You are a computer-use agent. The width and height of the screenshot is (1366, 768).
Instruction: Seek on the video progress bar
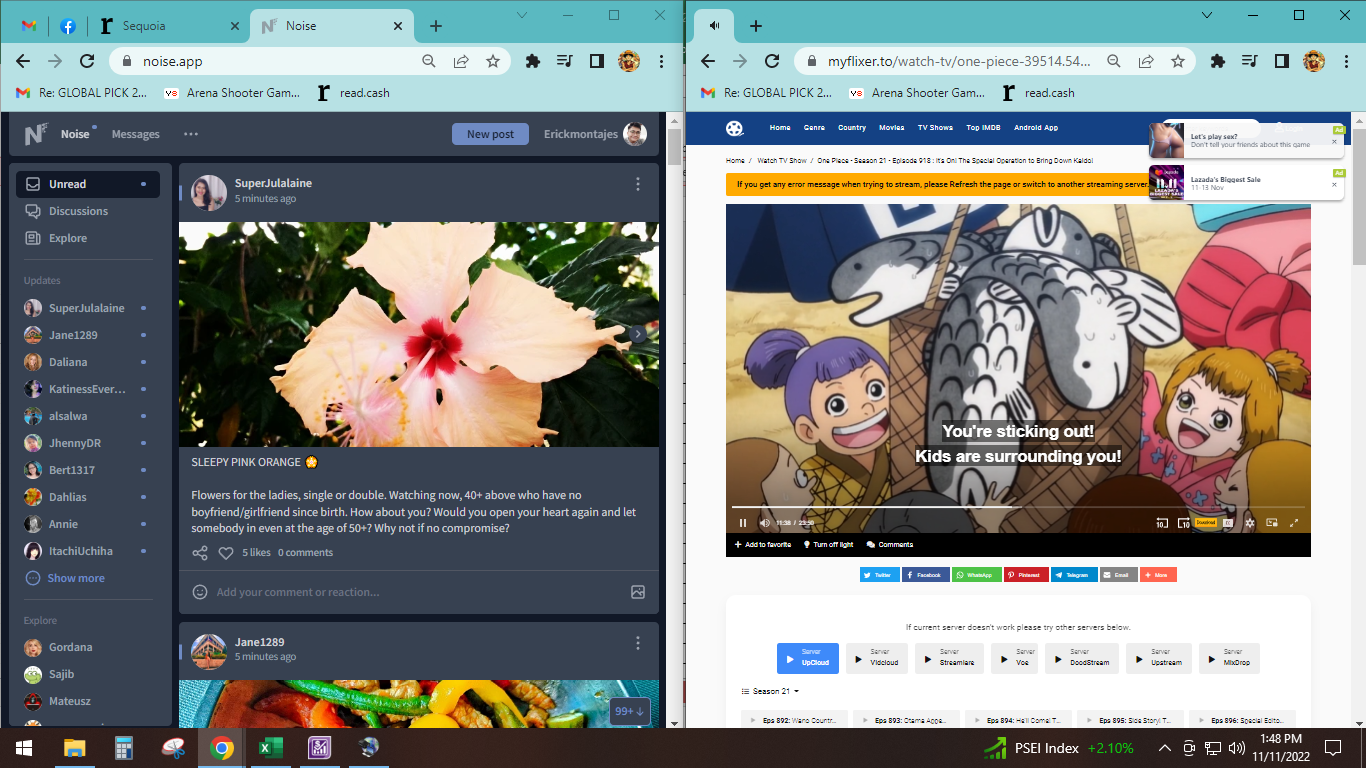1018,508
